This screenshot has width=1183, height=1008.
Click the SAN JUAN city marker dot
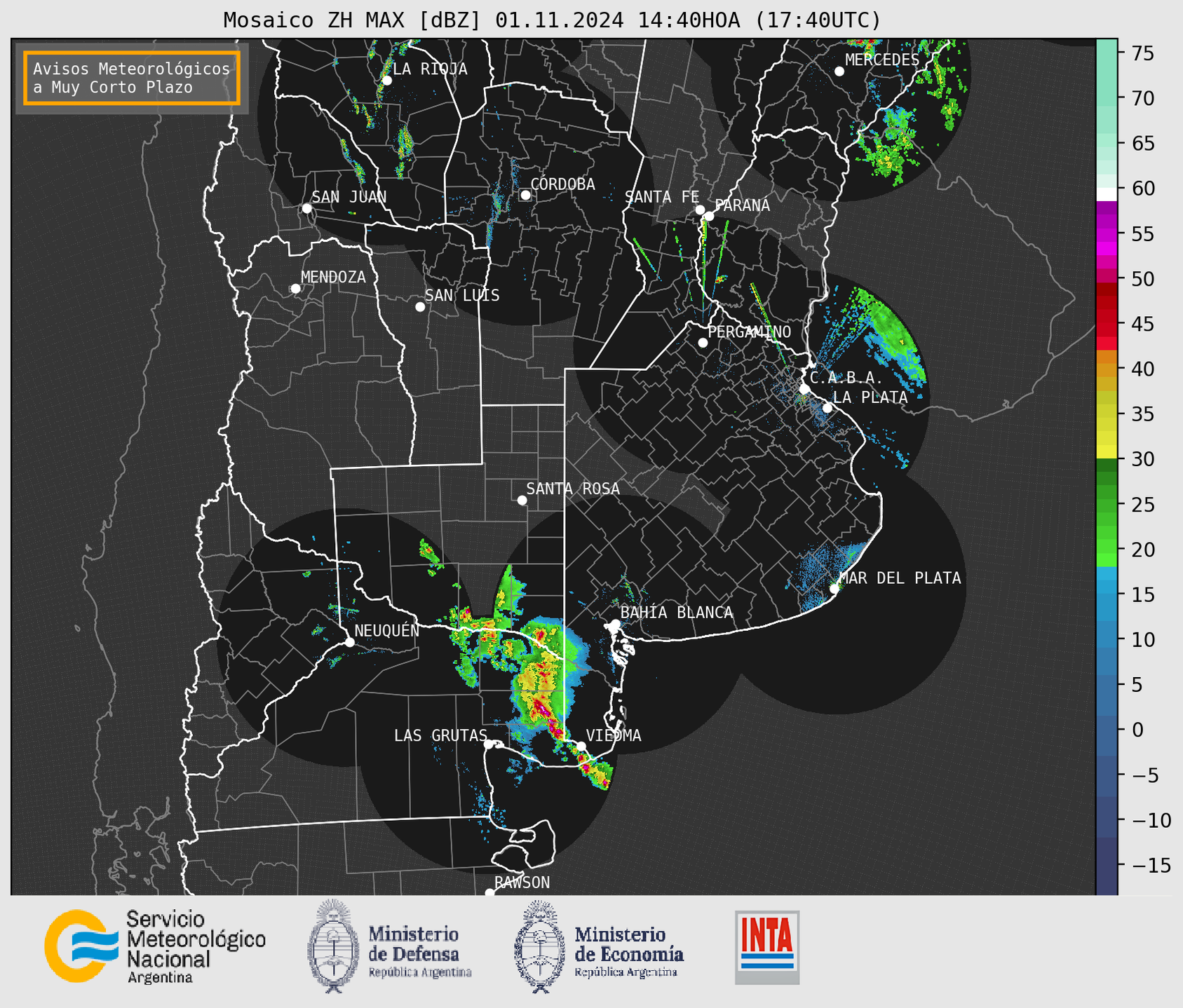click(x=306, y=208)
